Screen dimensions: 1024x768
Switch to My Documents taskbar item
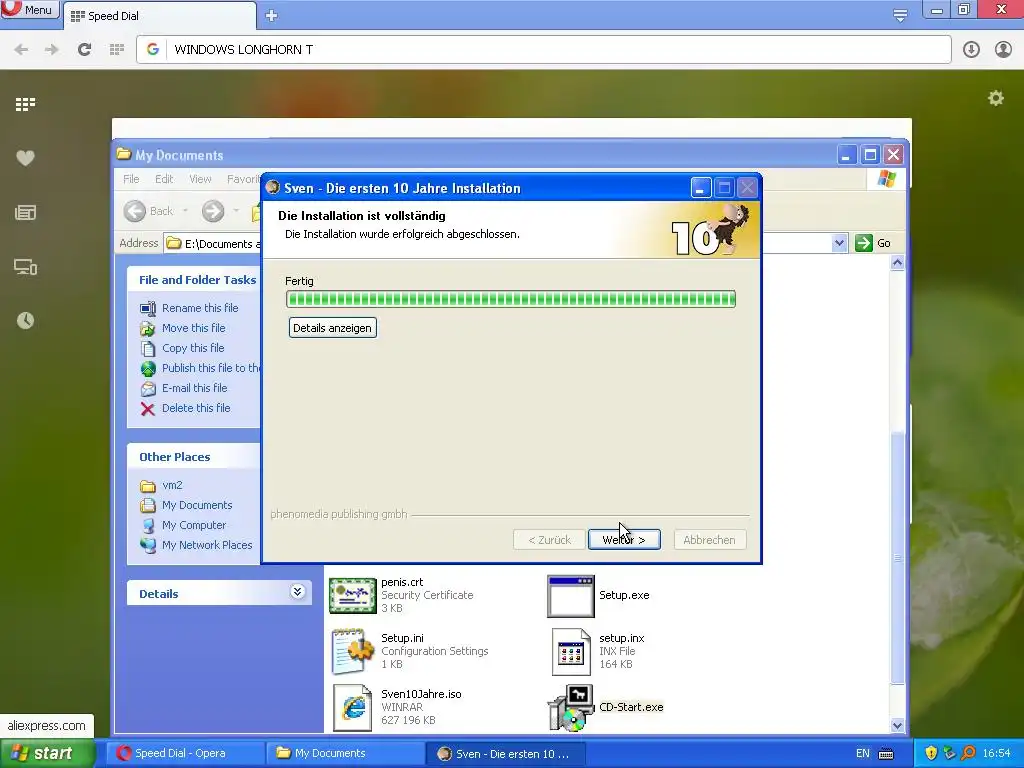click(x=345, y=753)
